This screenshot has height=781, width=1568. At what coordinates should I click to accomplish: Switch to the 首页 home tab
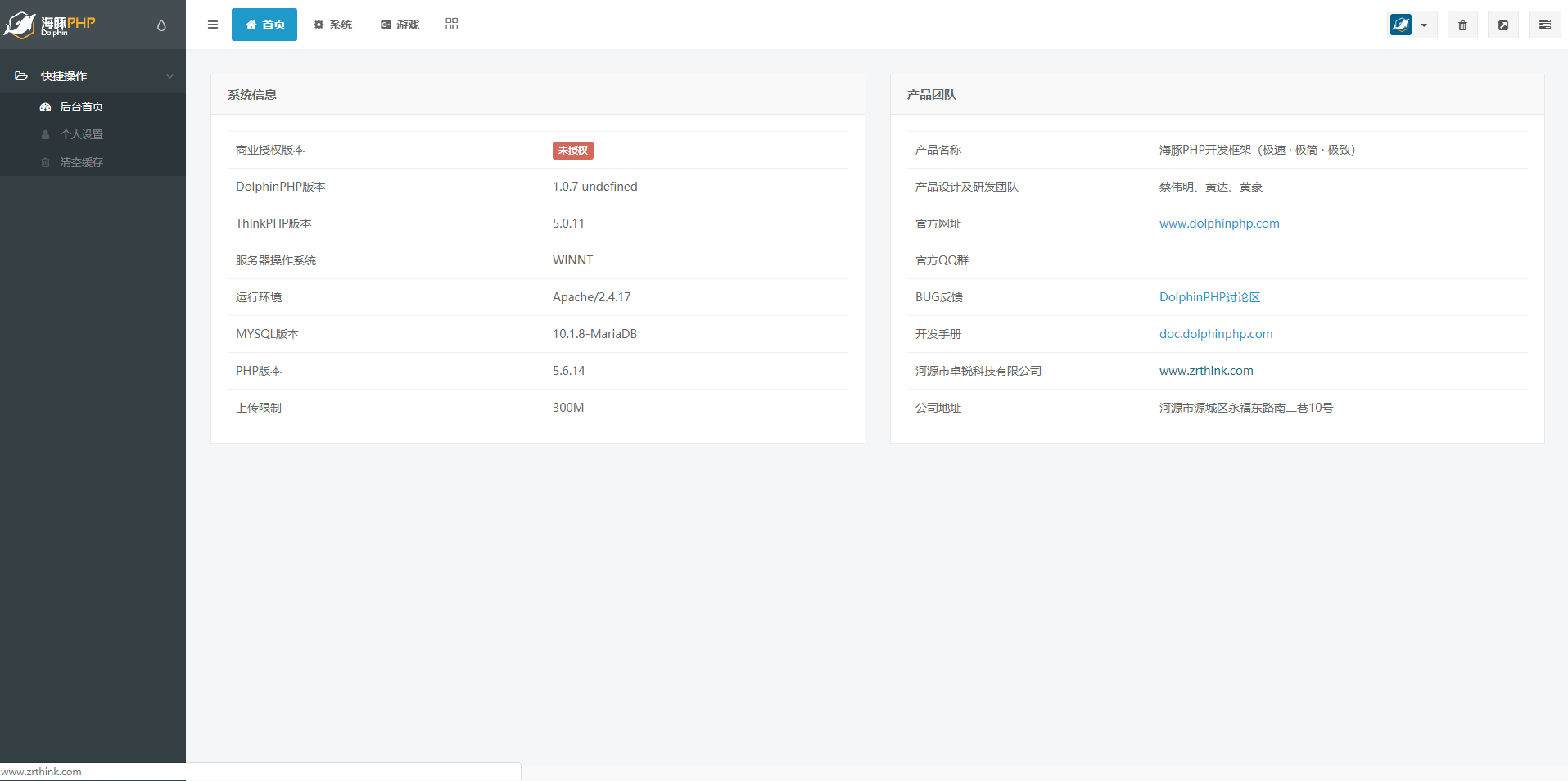[x=264, y=25]
